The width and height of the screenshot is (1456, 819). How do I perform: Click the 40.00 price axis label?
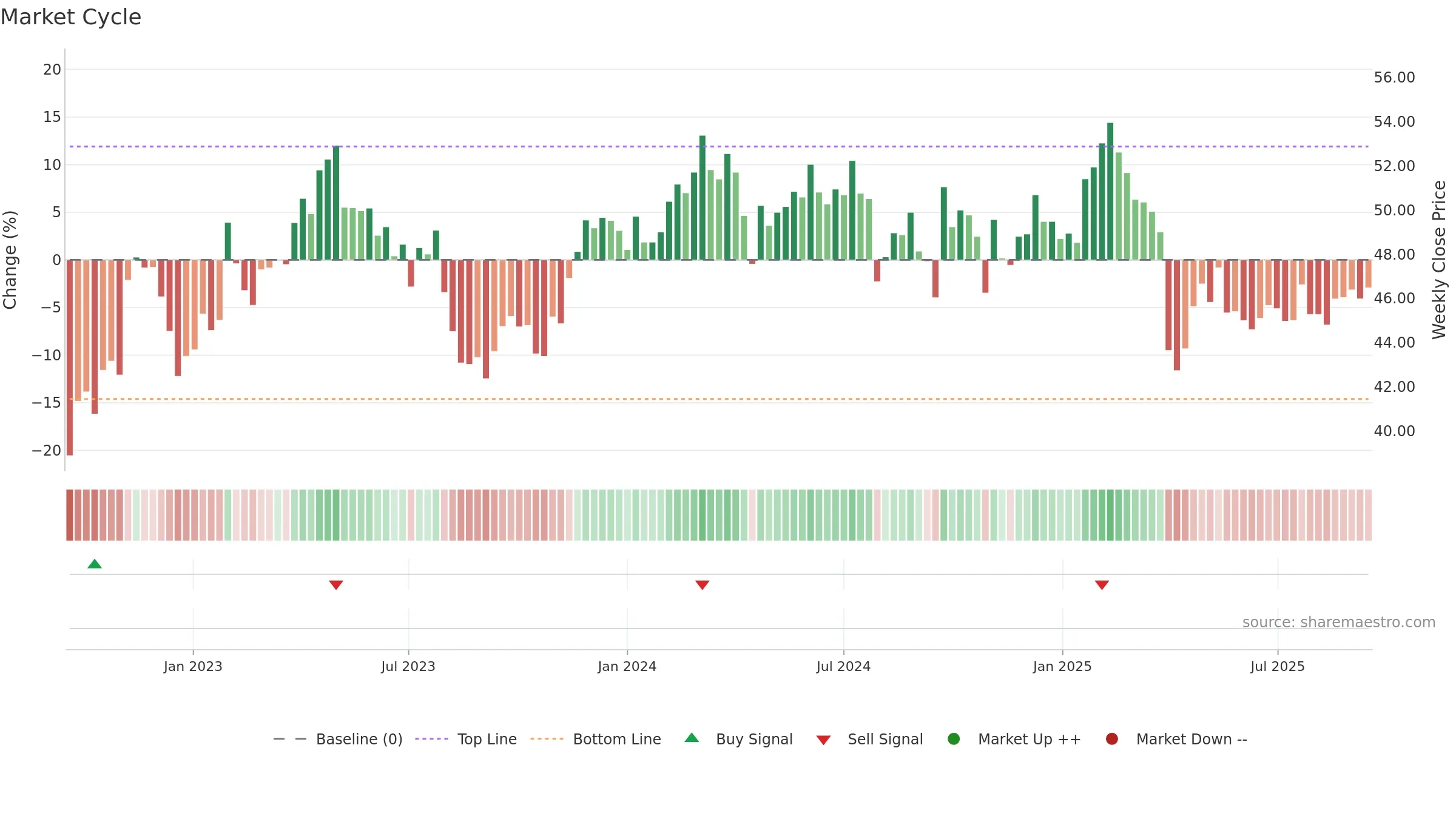1394,431
